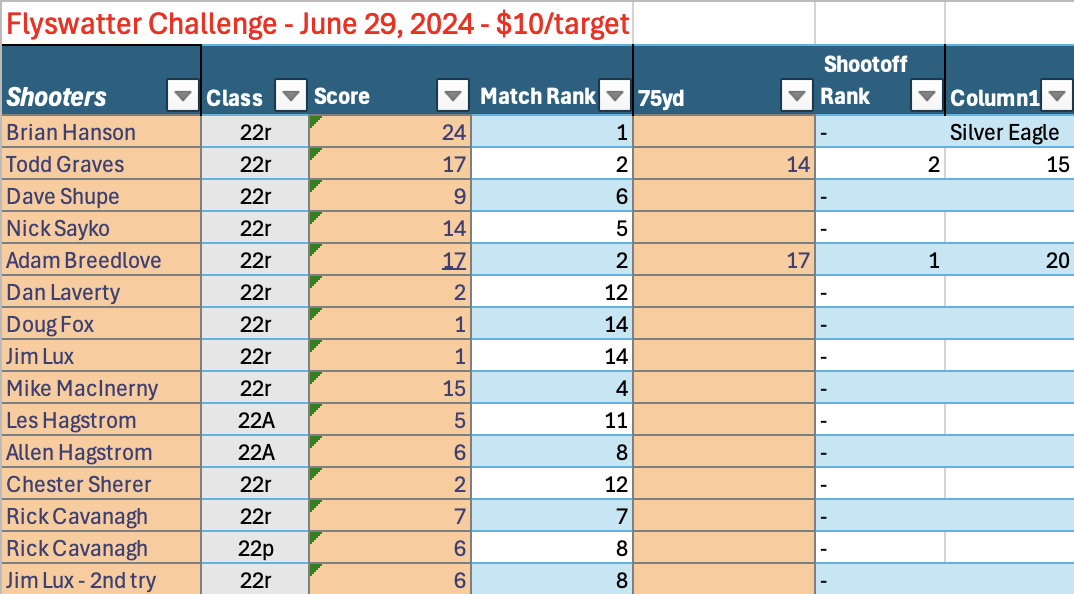Open the Shooters column filter dropdown

(x=183, y=96)
